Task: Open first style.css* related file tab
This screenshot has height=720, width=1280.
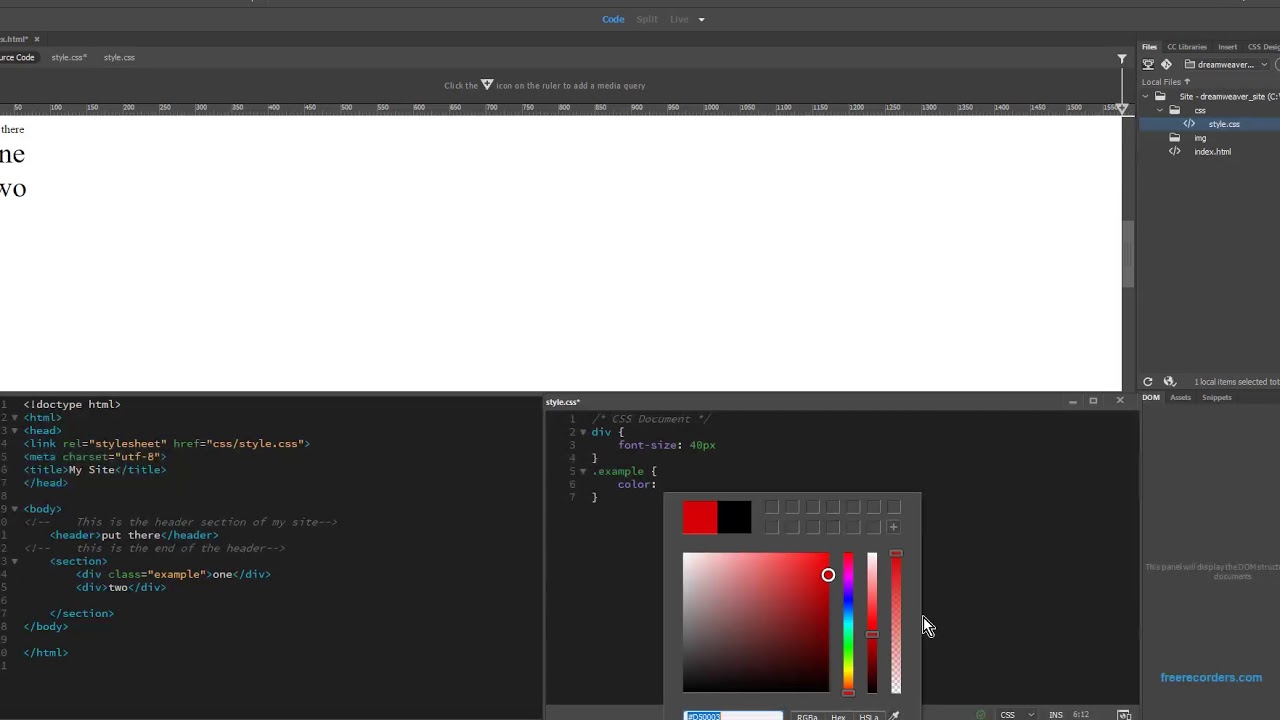Action: 69,57
